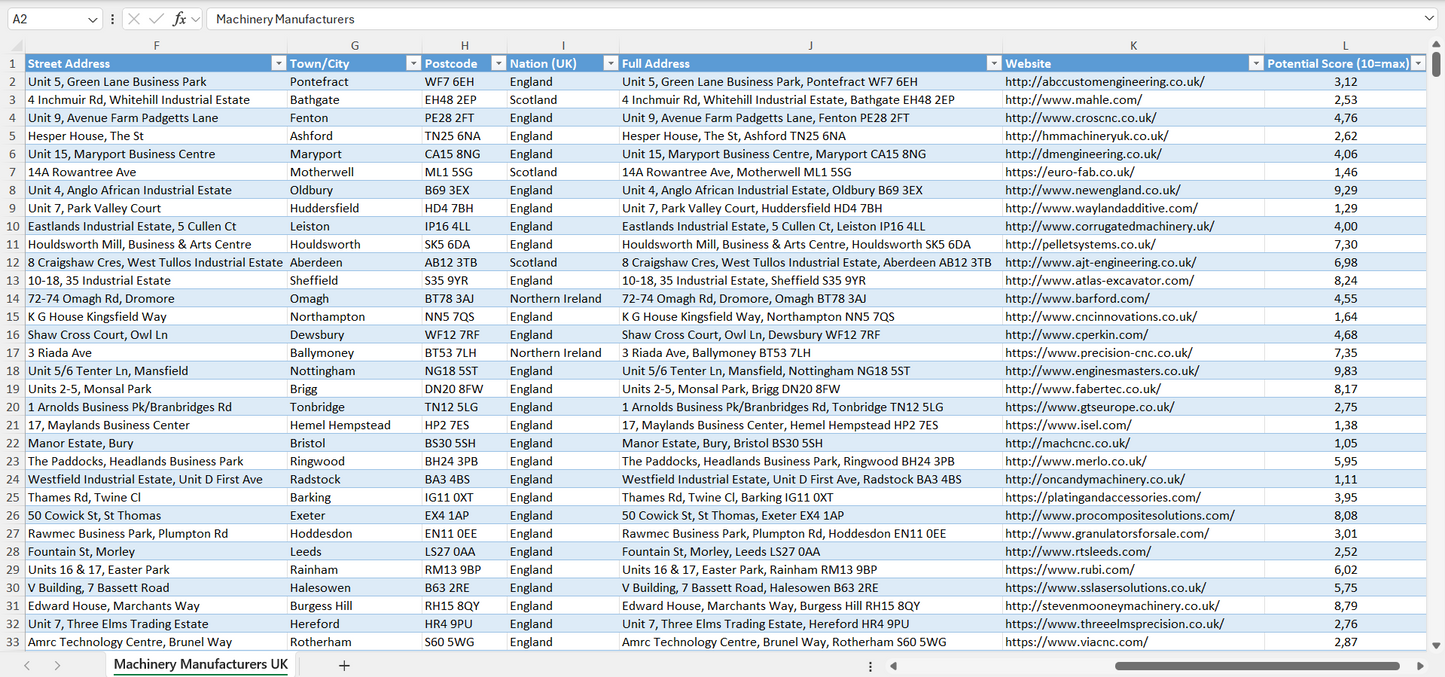This screenshot has height=677, width=1445.
Task: Click the left arrow of the horizontal scrollbar
Action: click(x=893, y=666)
